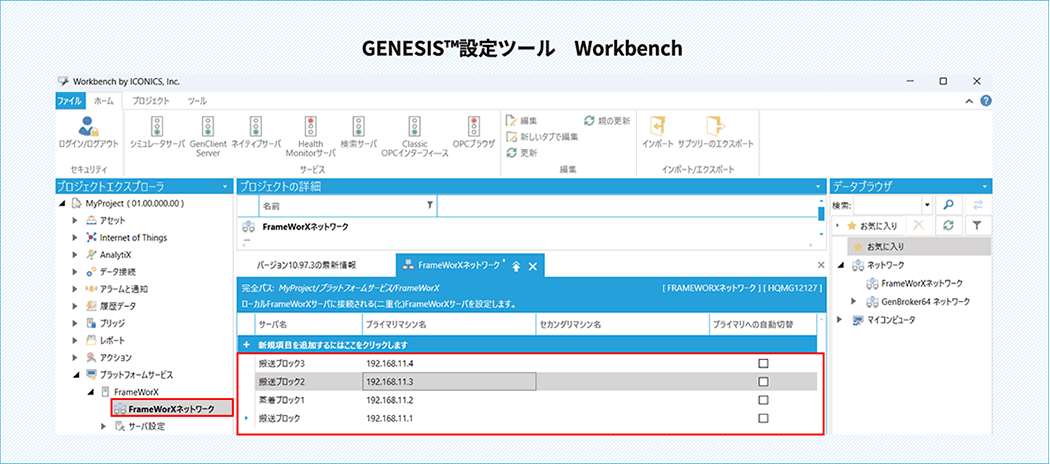This screenshot has width=1050, height=464.
Task: Expand the サーバ設定 tree node
Action: click(x=103, y=426)
